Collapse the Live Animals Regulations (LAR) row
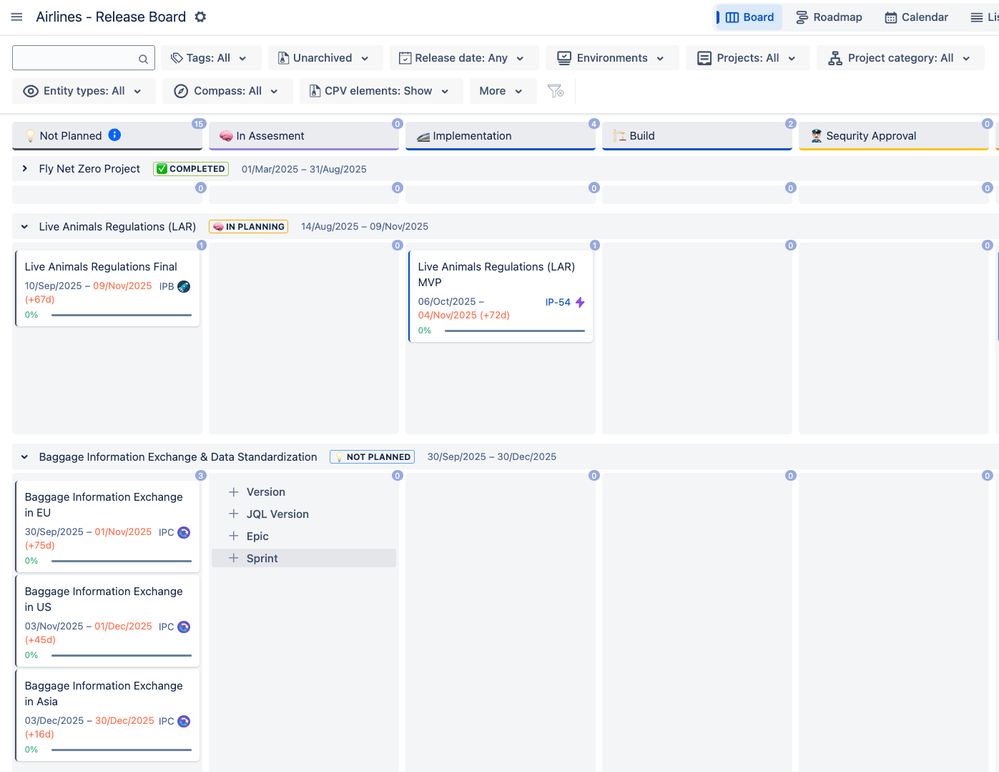Image resolution: width=999 pixels, height=772 pixels. (24, 226)
